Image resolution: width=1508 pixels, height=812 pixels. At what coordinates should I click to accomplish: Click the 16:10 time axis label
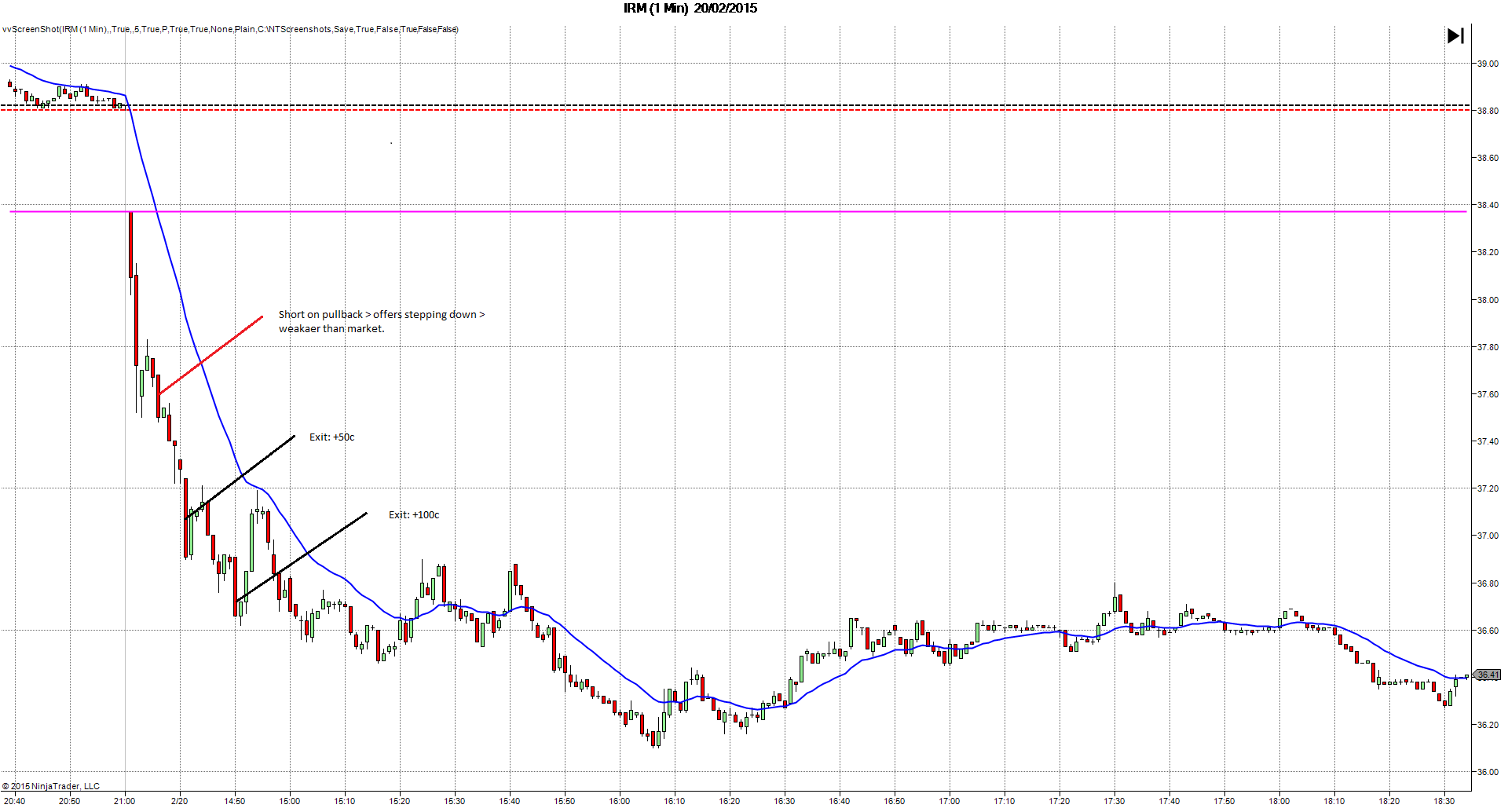coord(674,801)
